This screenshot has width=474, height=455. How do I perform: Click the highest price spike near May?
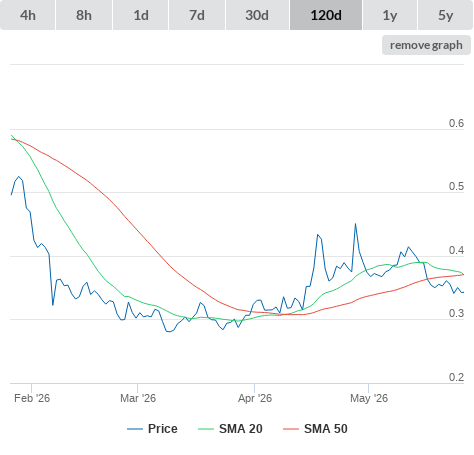point(355,224)
